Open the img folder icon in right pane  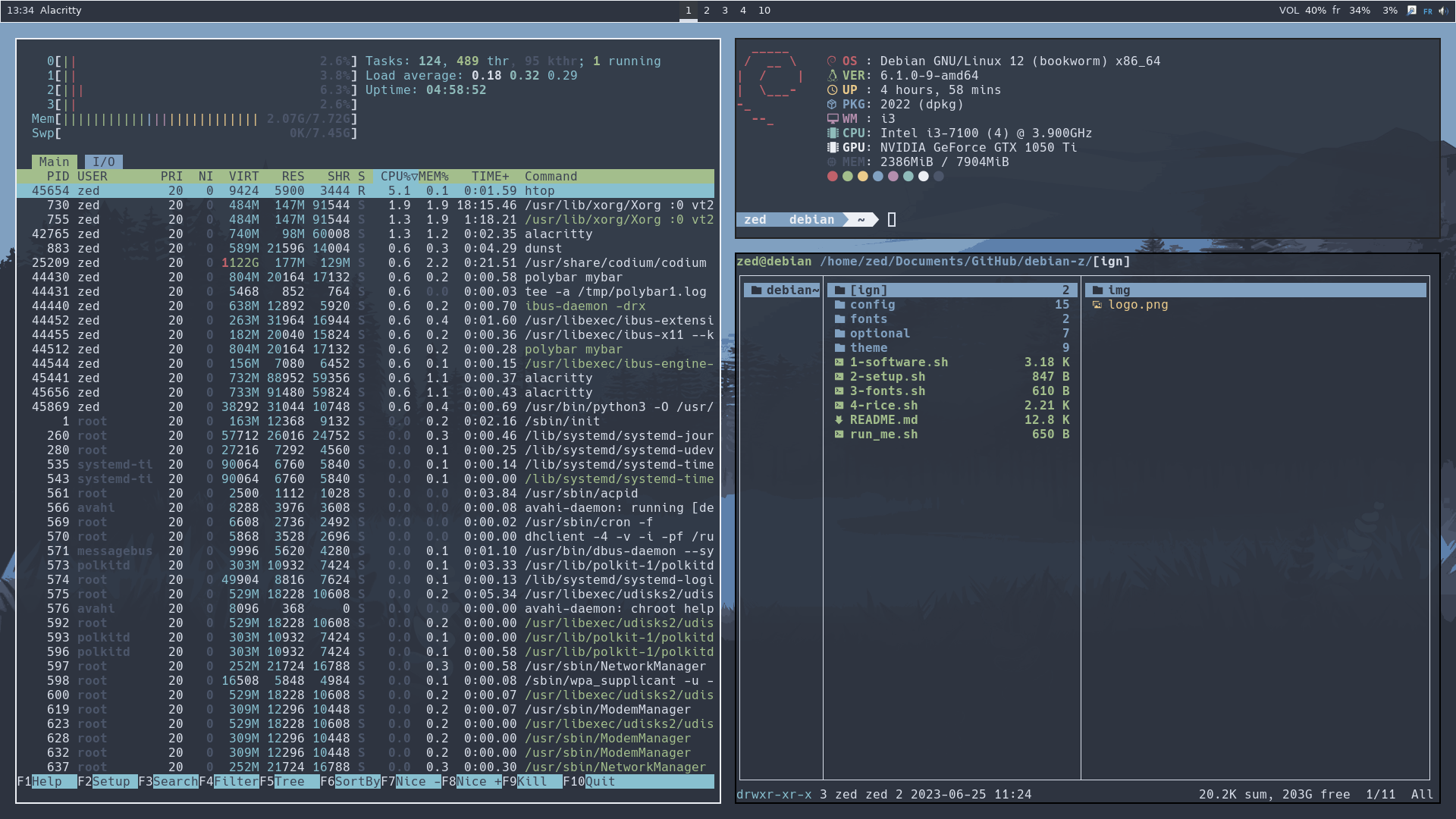(x=1098, y=290)
